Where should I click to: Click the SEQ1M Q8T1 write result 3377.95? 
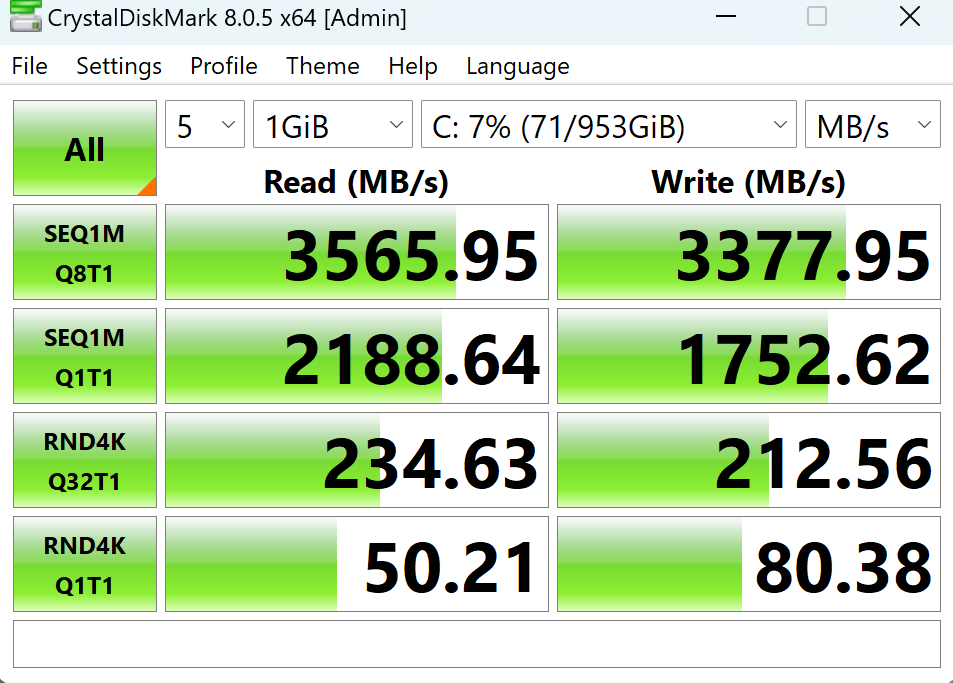749,252
